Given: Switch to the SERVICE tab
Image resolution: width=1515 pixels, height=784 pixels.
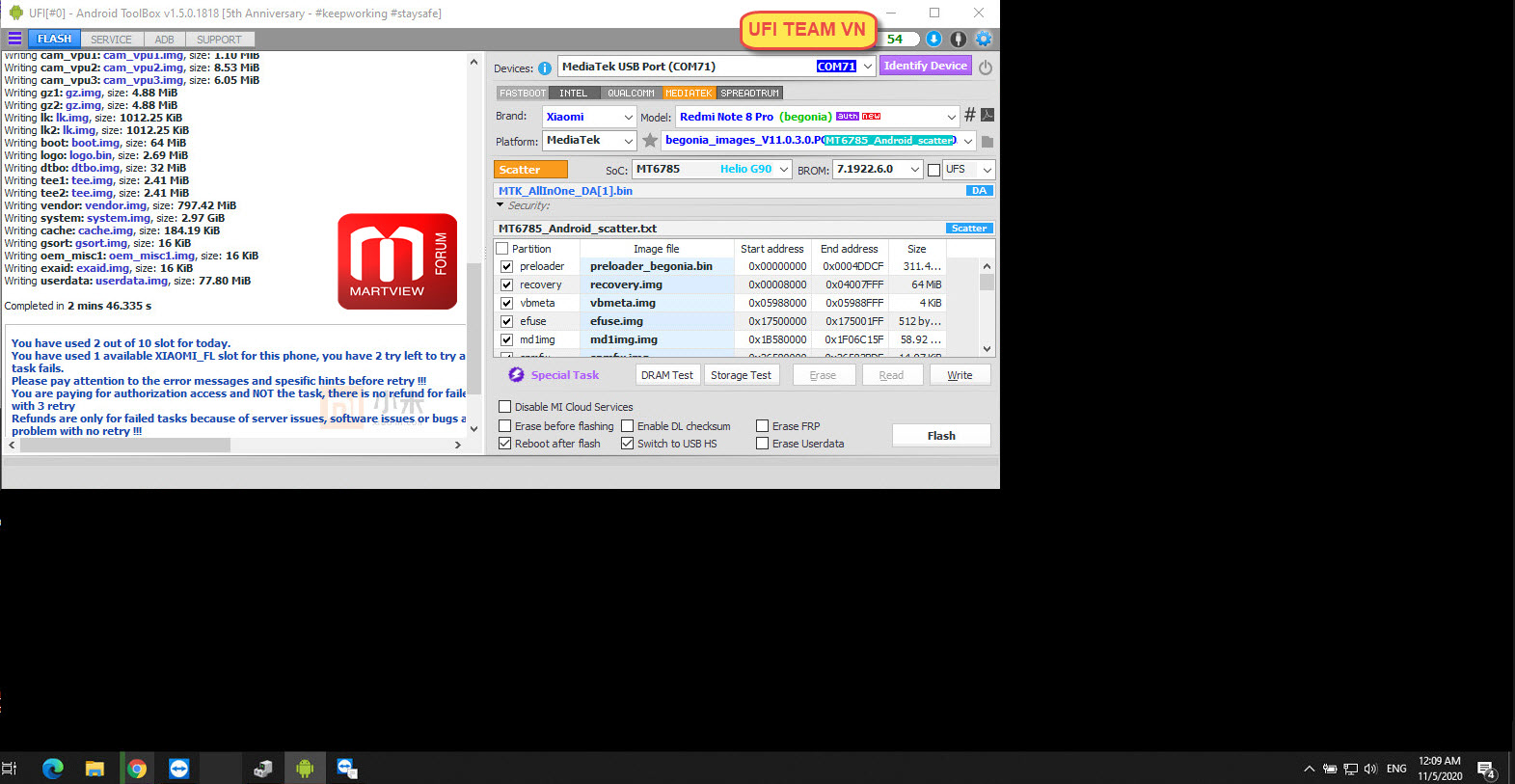Looking at the screenshot, I should click(111, 40).
